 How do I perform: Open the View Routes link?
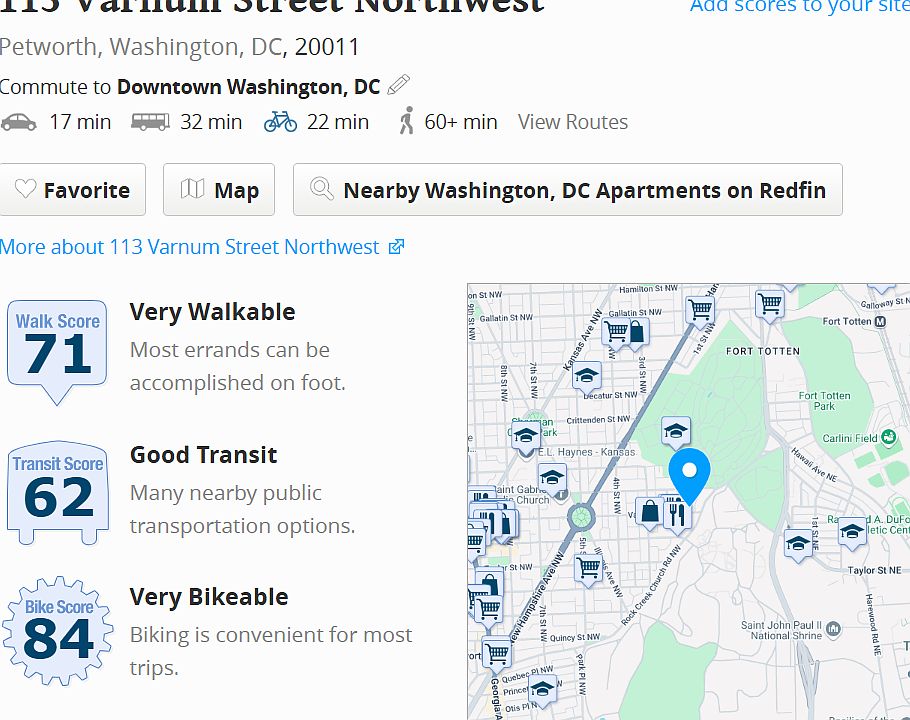point(573,122)
